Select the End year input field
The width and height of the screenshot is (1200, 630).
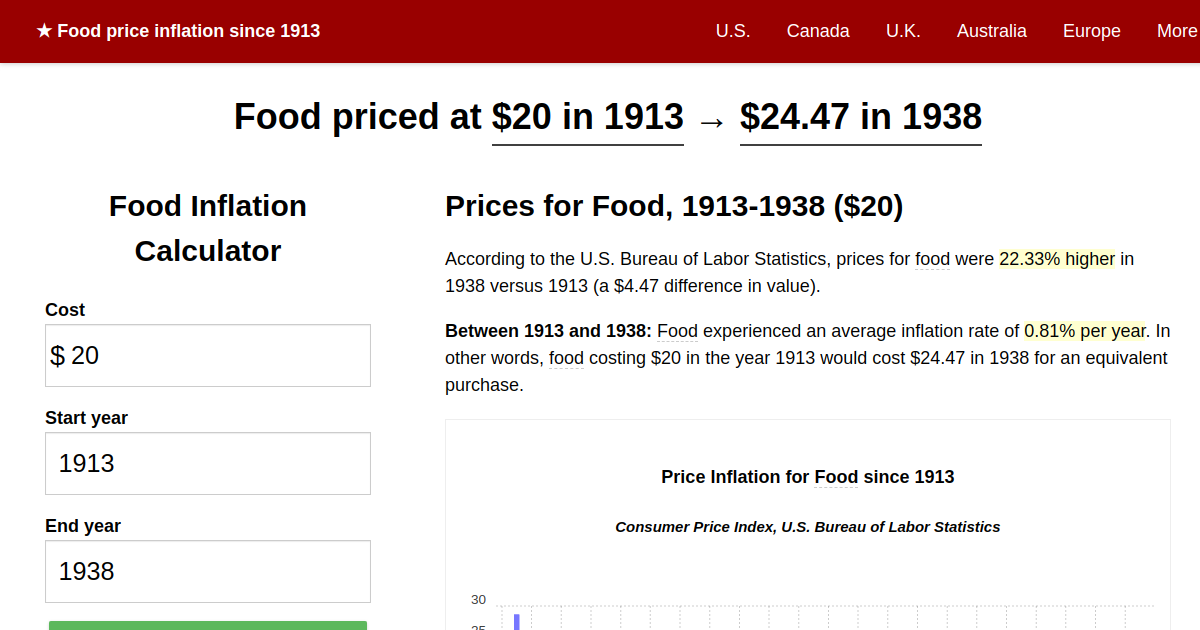point(207,570)
